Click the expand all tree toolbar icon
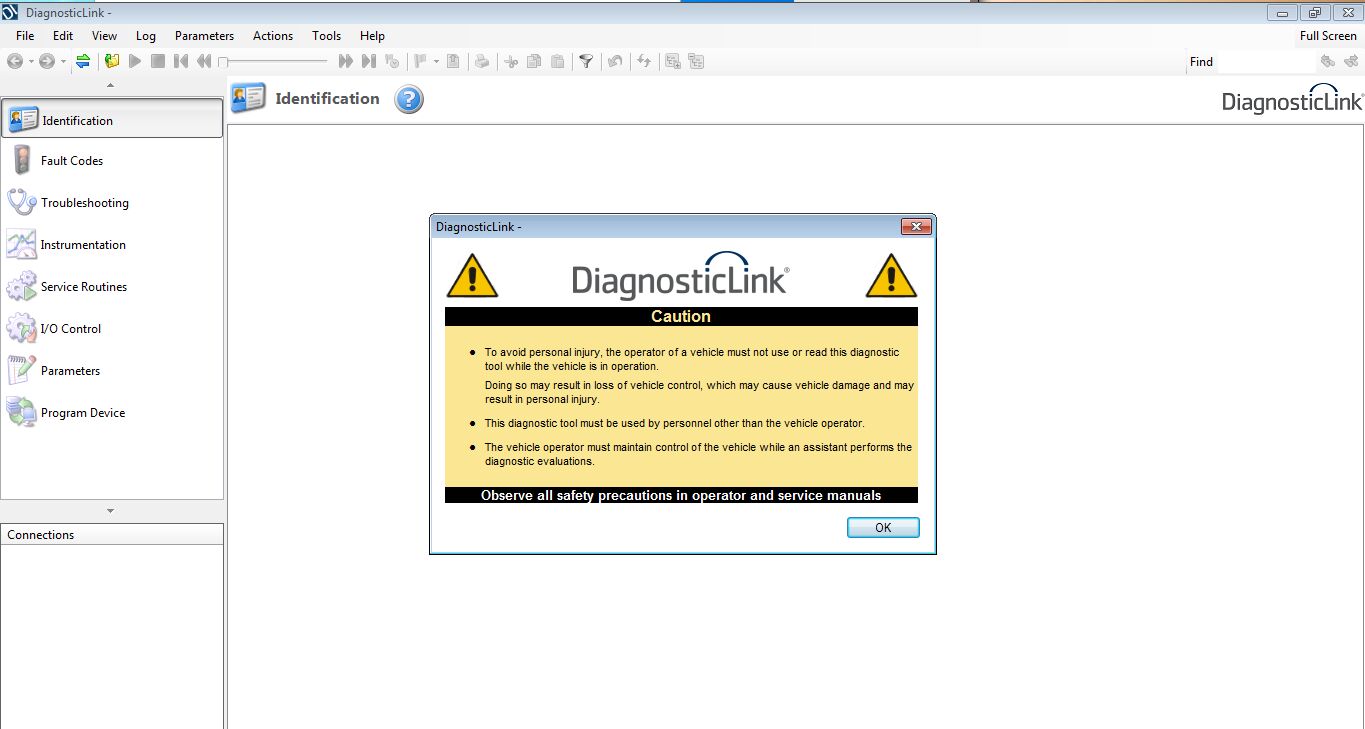This screenshot has width=1365, height=729. [673, 61]
